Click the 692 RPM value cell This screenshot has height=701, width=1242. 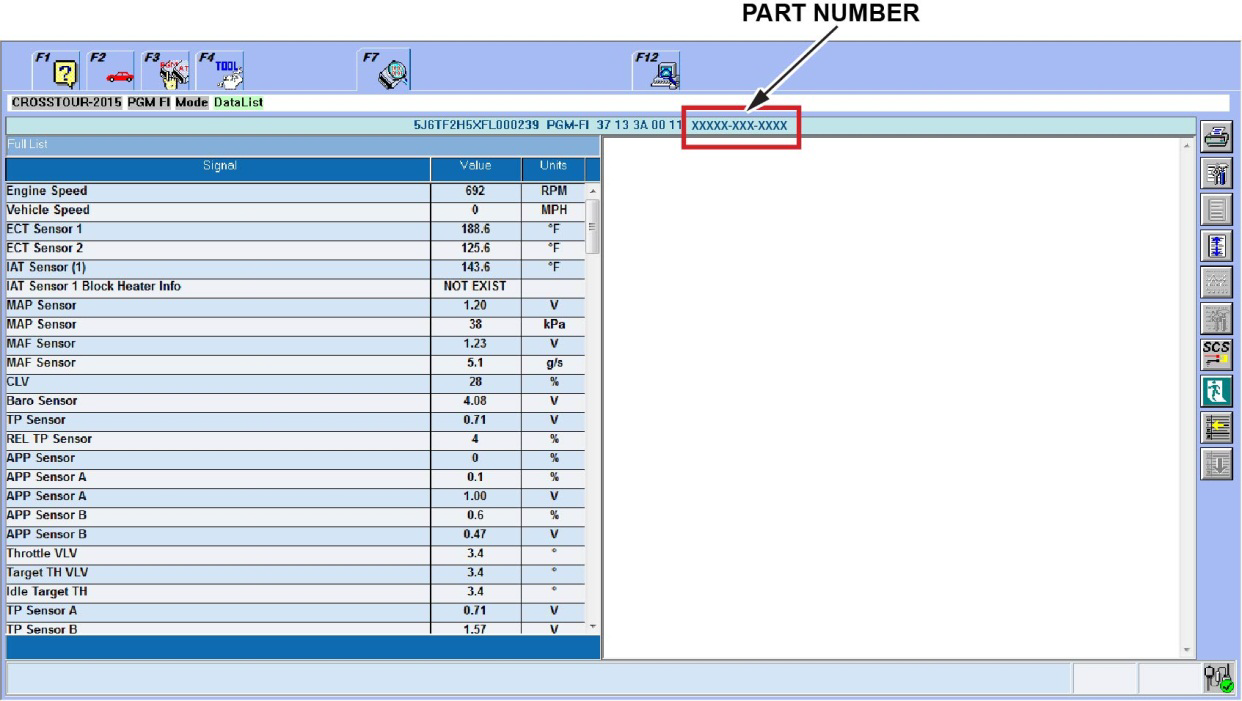click(476, 191)
